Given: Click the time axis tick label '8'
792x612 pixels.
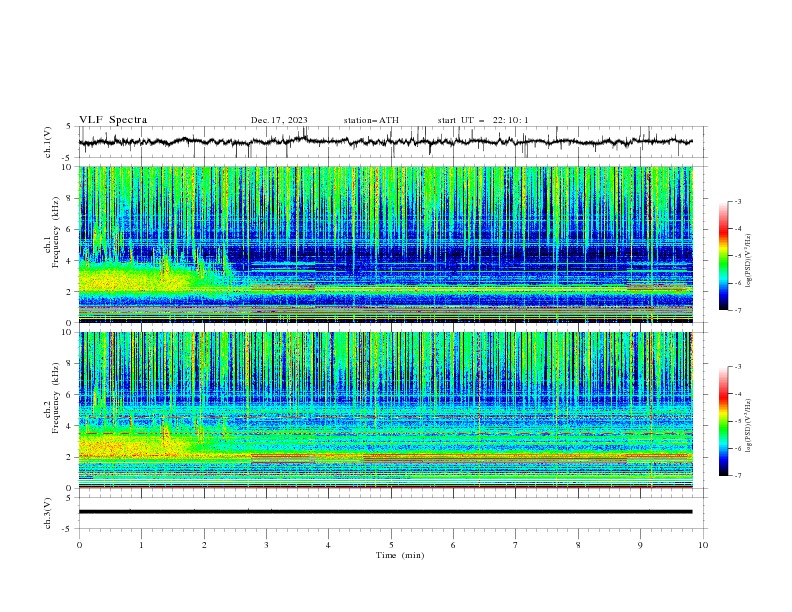Looking at the screenshot, I should pos(578,545).
